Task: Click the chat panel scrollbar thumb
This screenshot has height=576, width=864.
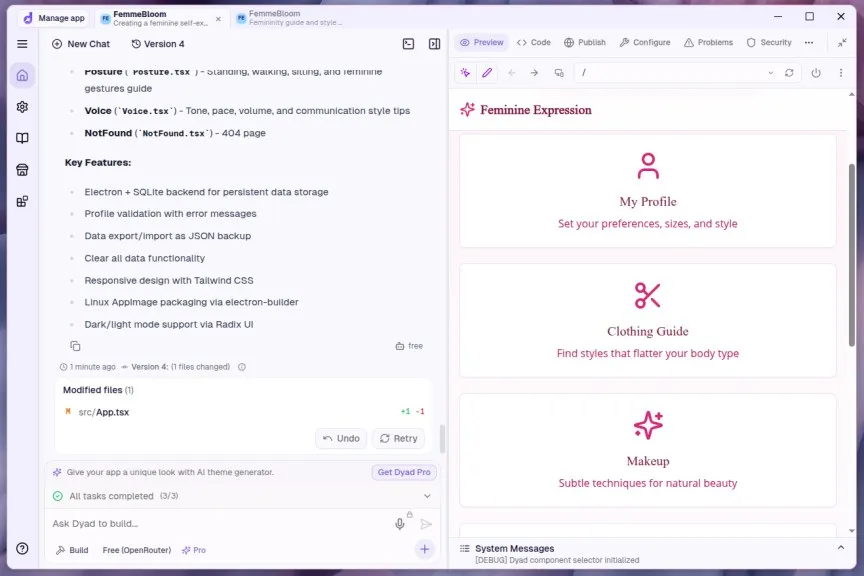Action: pos(442,439)
